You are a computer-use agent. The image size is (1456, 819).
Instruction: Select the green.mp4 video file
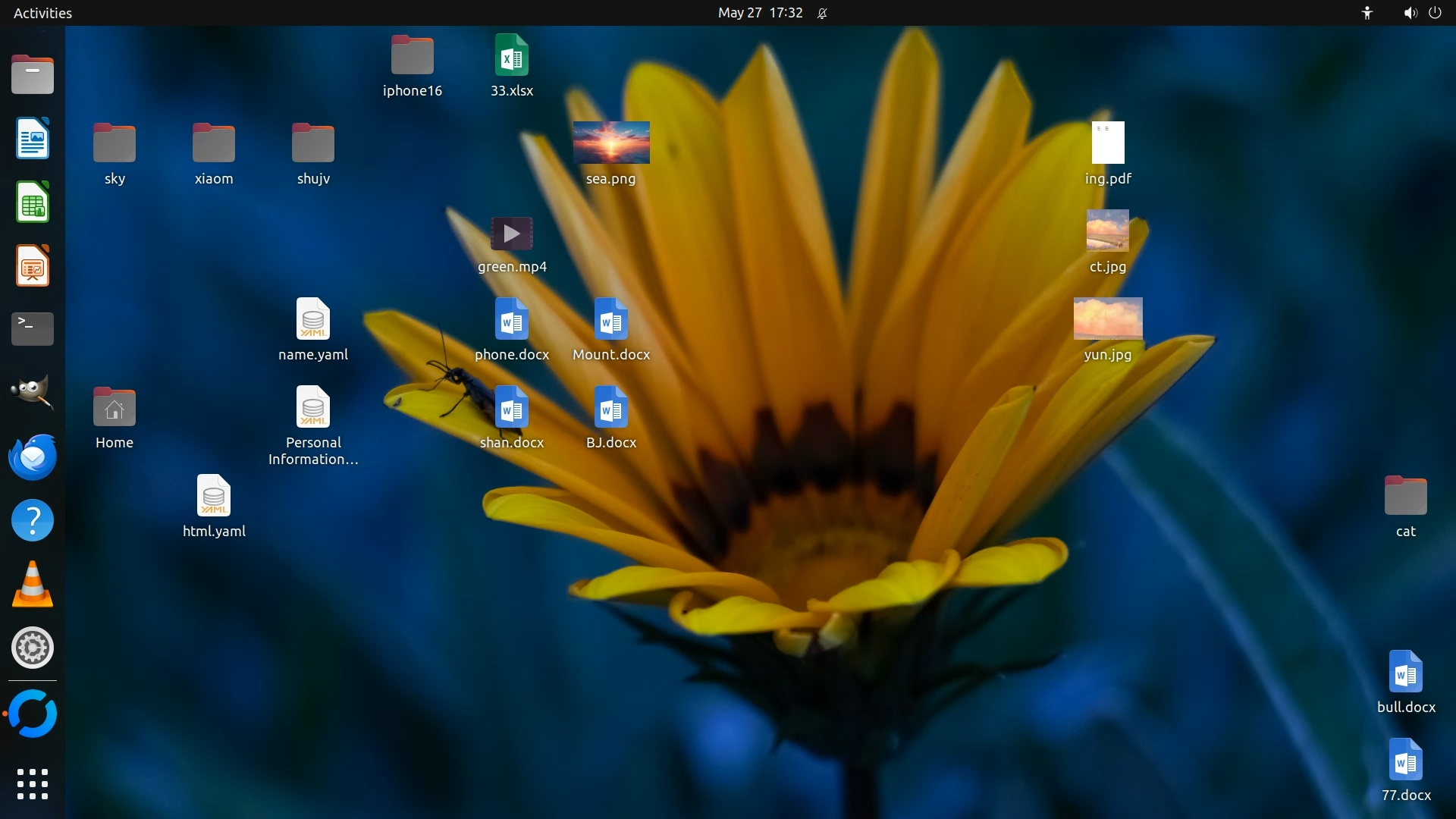coord(512,234)
